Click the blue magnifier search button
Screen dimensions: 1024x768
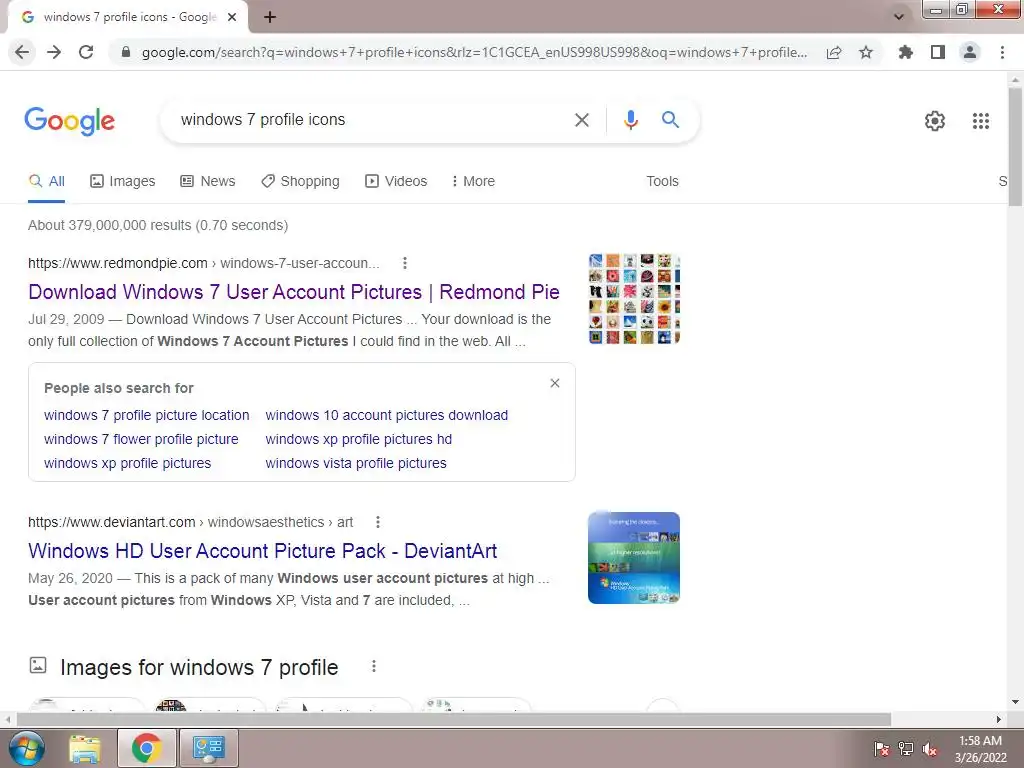(x=670, y=120)
